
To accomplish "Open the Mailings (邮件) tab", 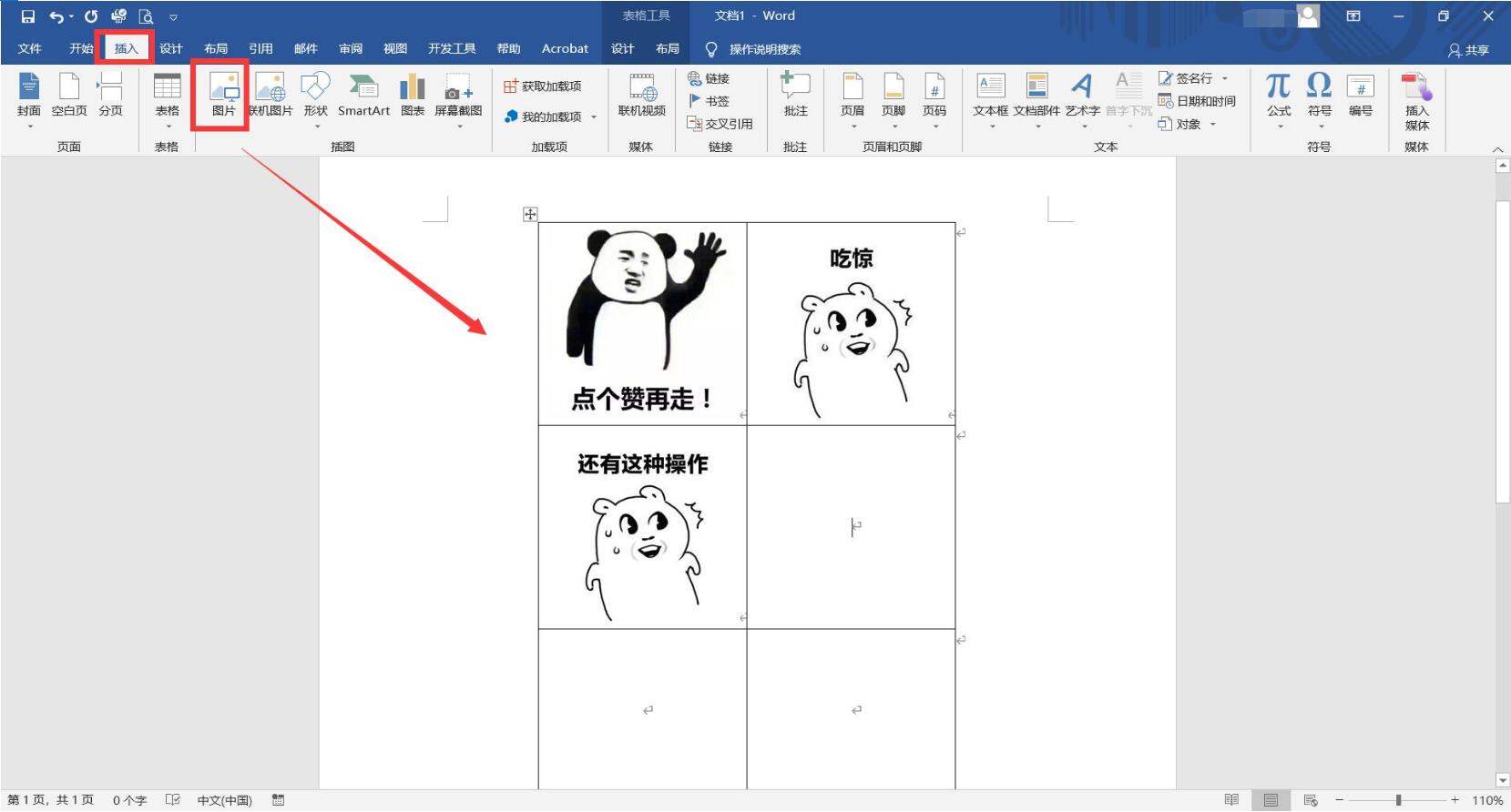I will point(306,49).
